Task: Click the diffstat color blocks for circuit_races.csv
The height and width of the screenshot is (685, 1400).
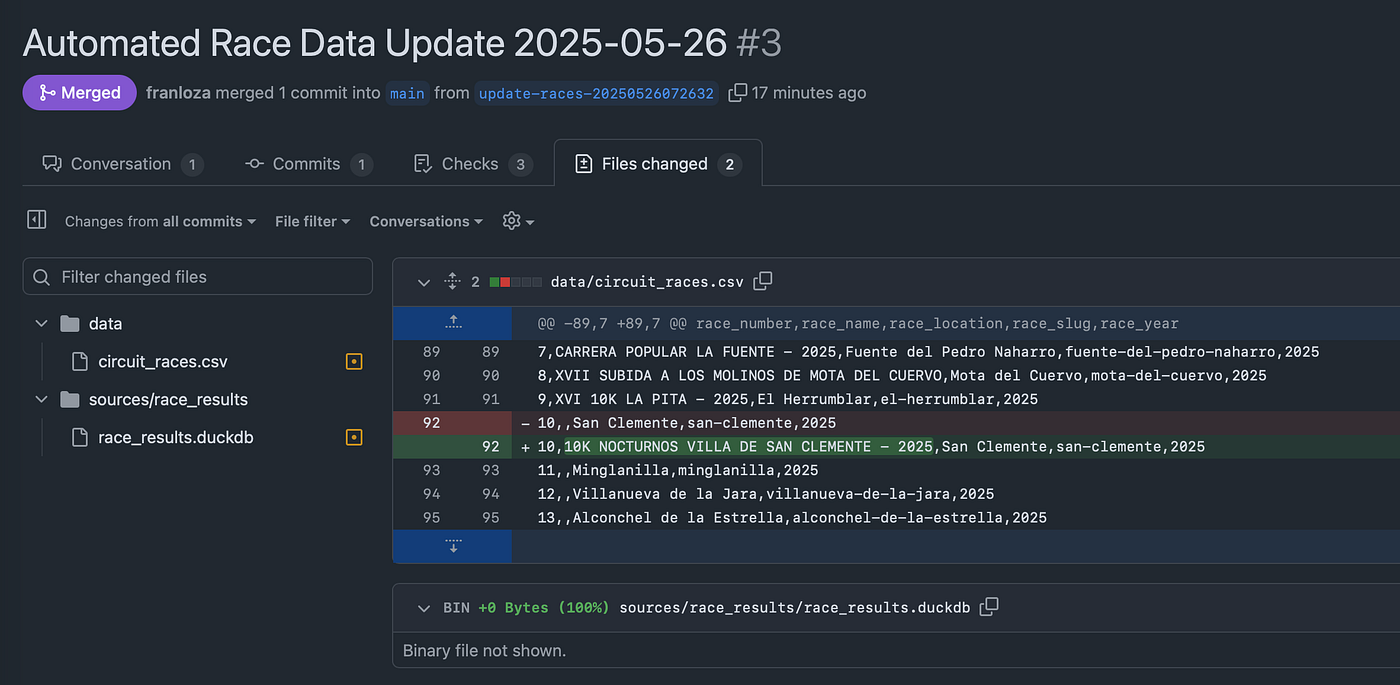Action: (515, 282)
